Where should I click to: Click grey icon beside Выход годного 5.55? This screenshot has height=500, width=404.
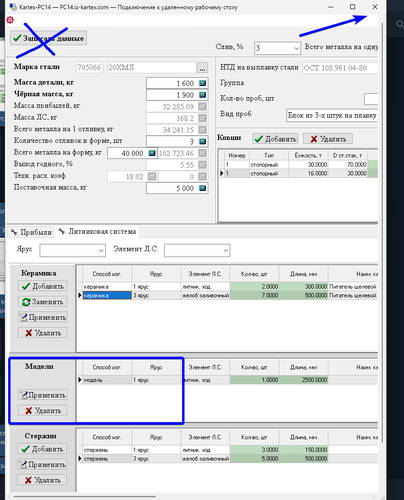202,165
